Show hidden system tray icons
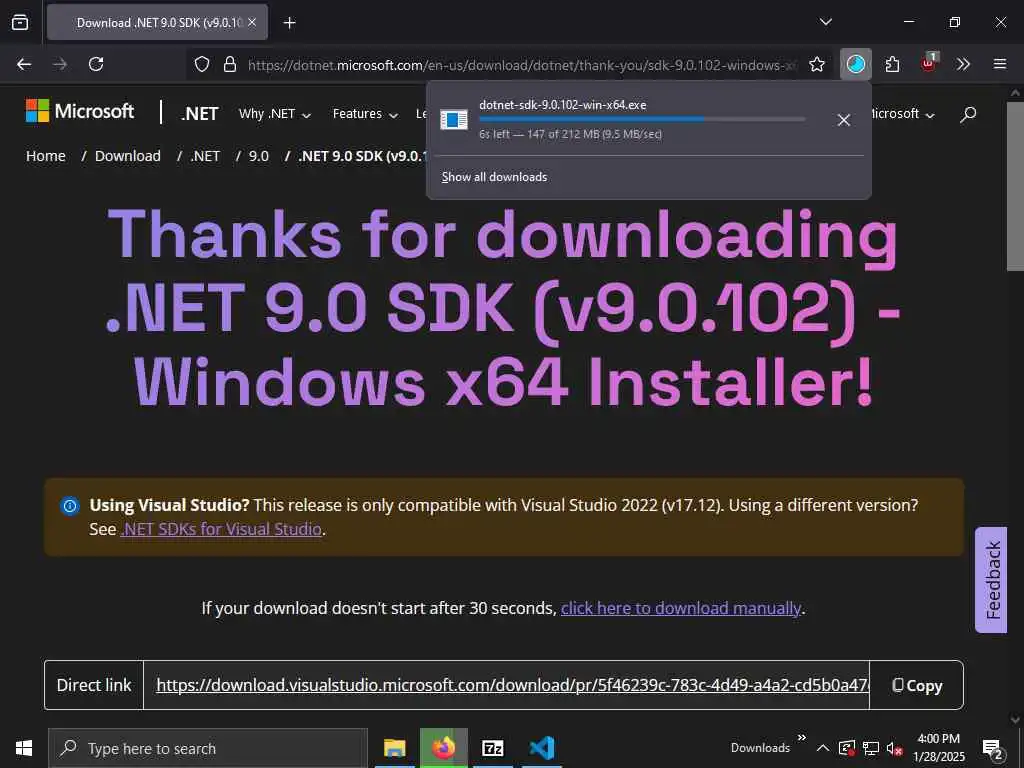The height and width of the screenshot is (768, 1024). [823, 748]
